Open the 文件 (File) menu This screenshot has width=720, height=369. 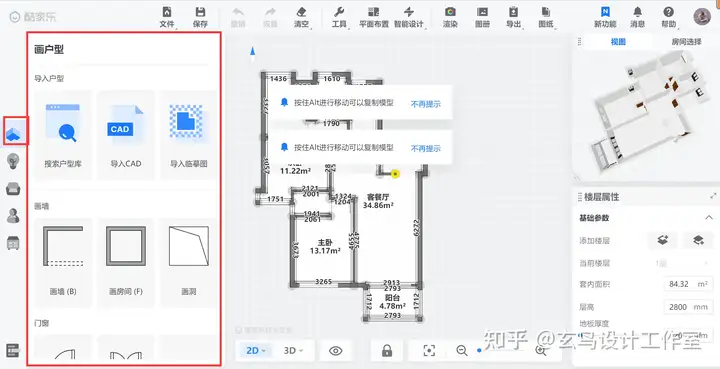coord(167,17)
